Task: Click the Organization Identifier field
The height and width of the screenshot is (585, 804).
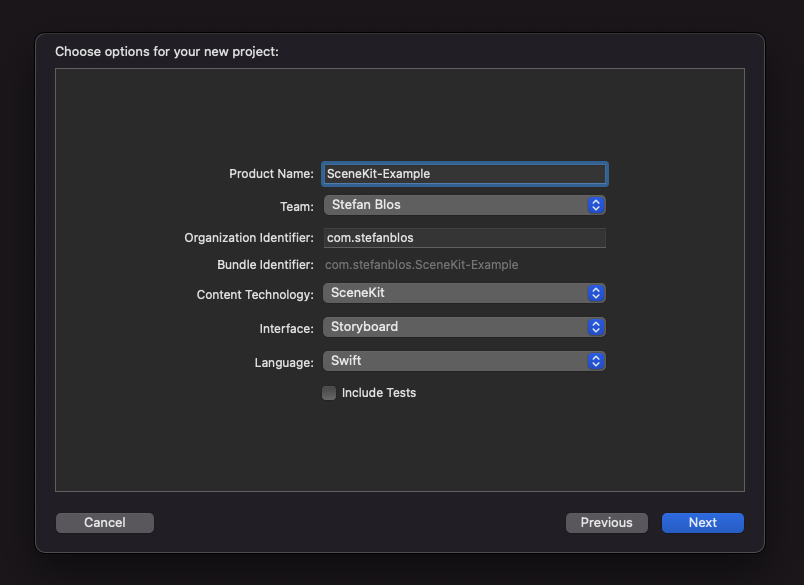Action: click(465, 237)
